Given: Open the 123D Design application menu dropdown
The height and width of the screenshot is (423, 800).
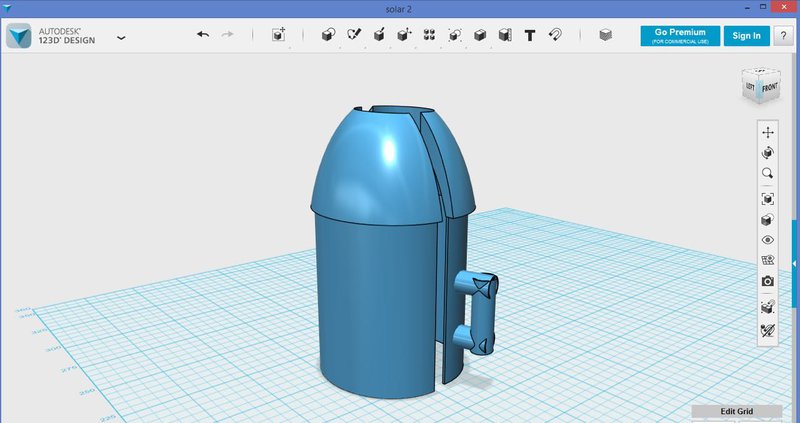Looking at the screenshot, I should [x=121, y=37].
